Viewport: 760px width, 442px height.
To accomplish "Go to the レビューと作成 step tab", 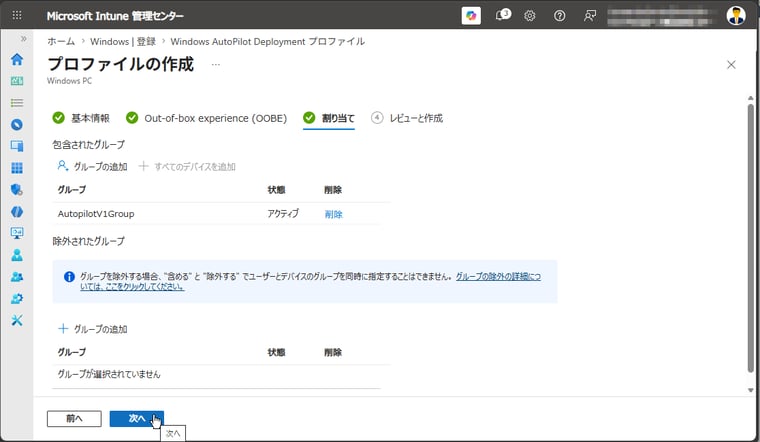I will (407, 118).
